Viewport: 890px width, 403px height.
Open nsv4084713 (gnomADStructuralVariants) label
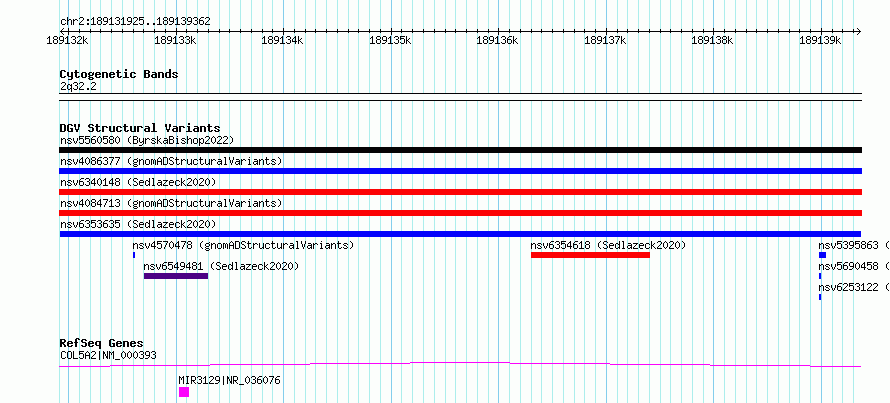(171, 203)
